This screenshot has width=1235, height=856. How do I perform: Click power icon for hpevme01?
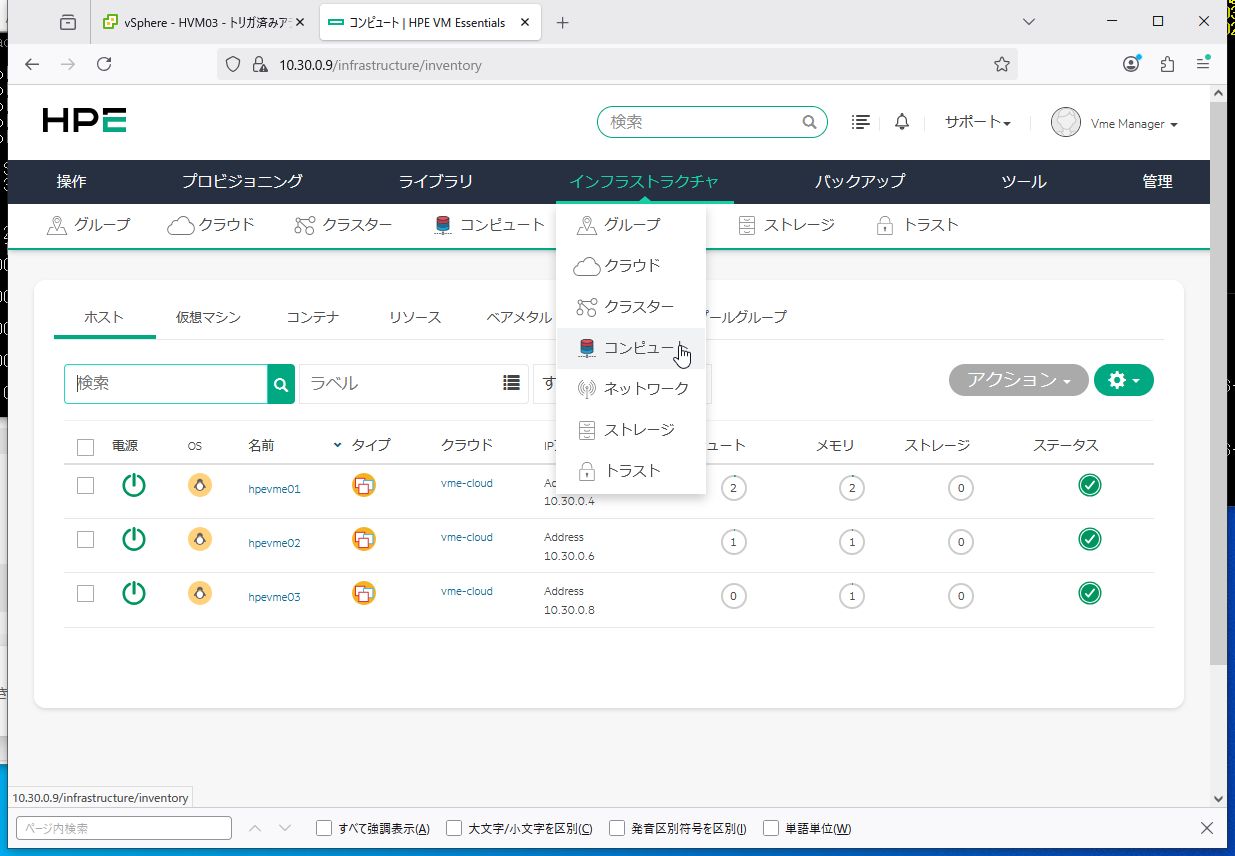point(133,486)
